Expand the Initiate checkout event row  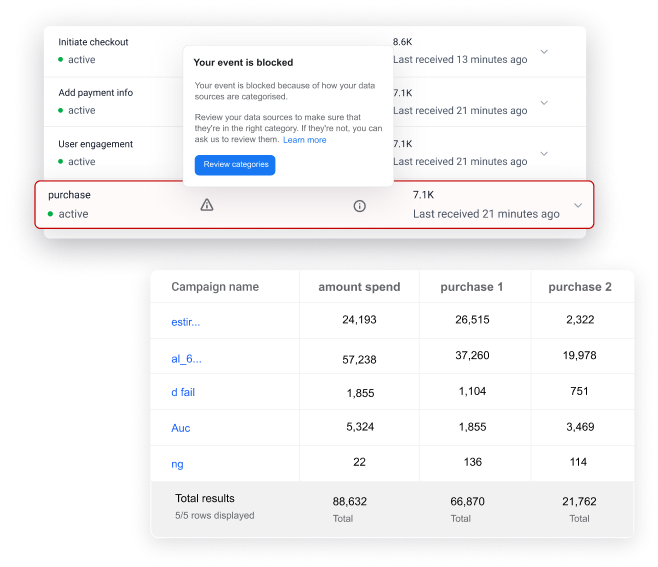coord(544,51)
